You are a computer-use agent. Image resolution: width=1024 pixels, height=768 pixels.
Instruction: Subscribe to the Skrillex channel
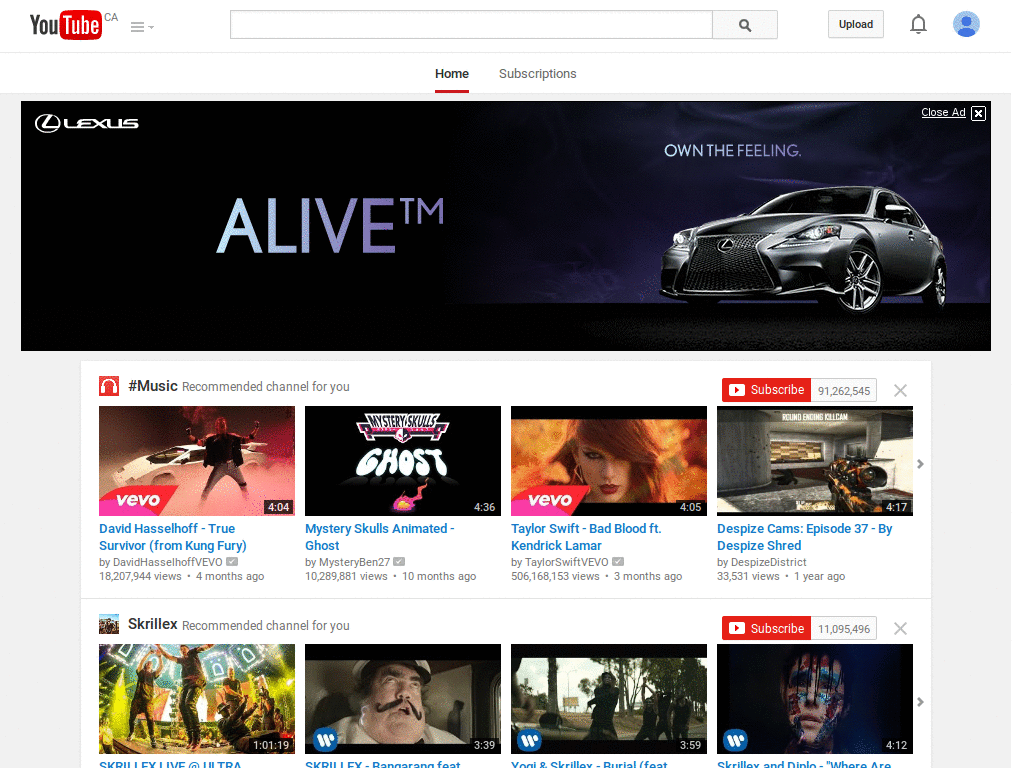click(767, 628)
